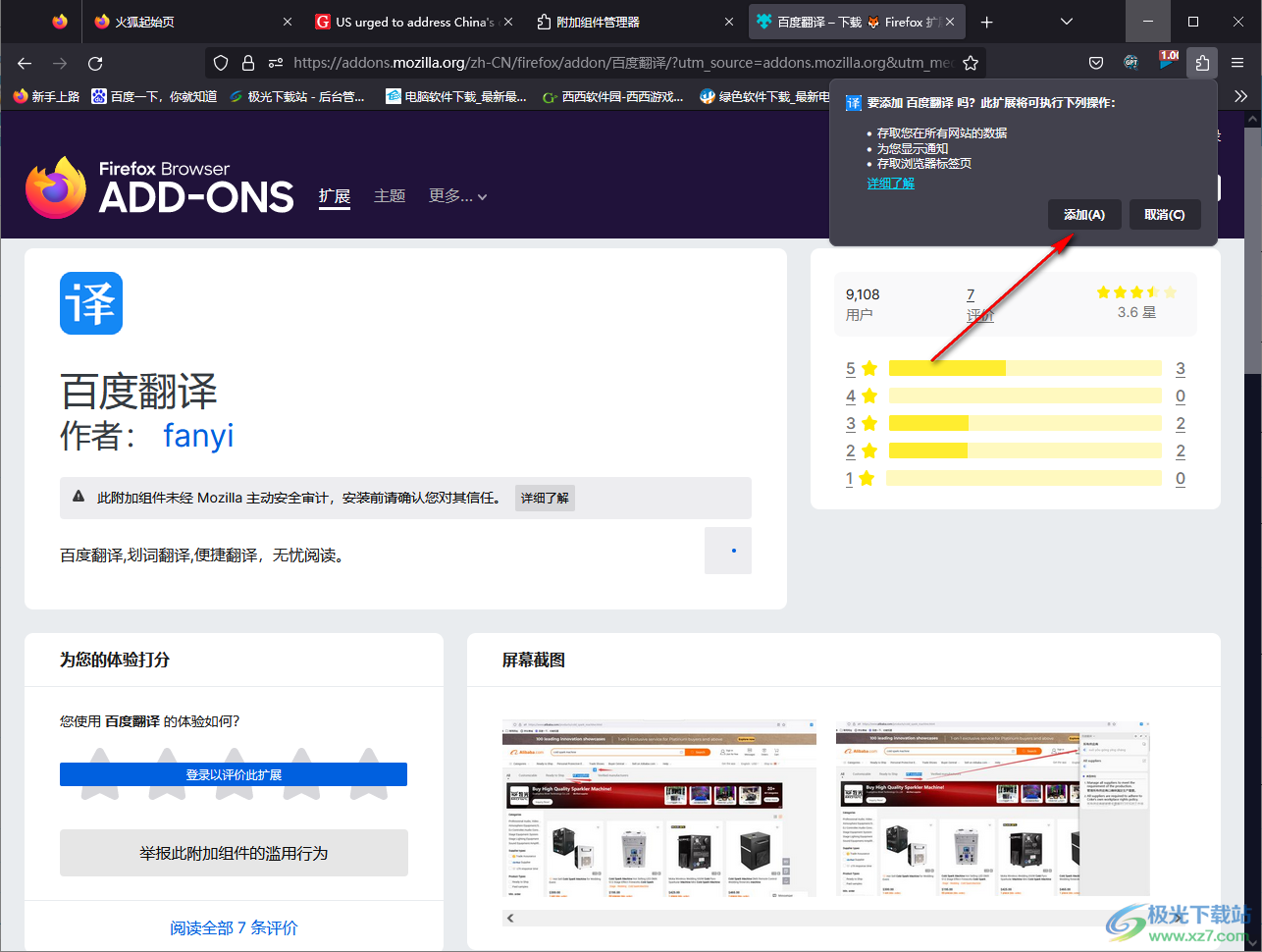Click 举报此附加组件的滥用行为 button
The height and width of the screenshot is (952, 1262).
tap(234, 853)
